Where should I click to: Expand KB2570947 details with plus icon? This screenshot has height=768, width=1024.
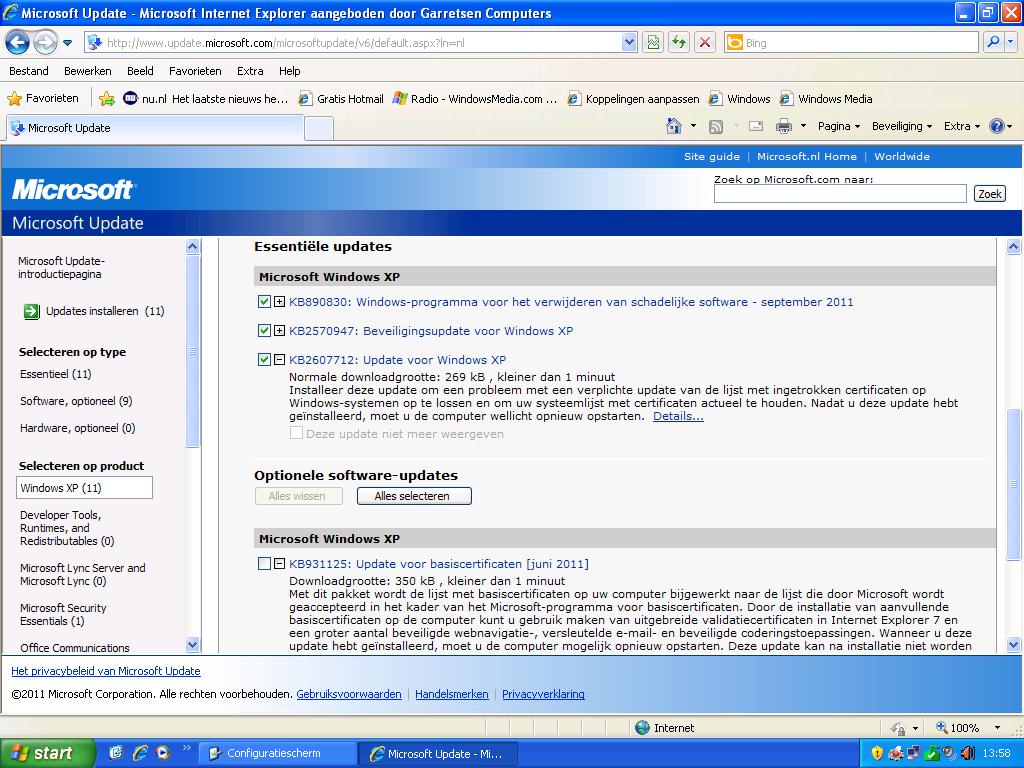(280, 330)
